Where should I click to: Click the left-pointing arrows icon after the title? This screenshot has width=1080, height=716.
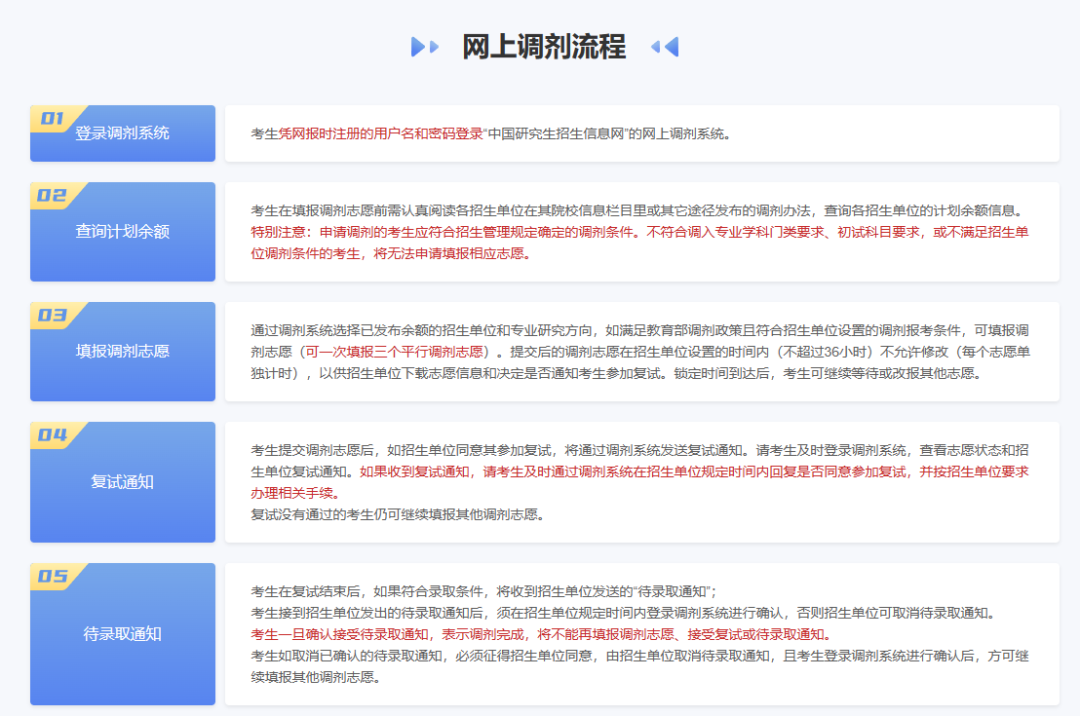664,46
